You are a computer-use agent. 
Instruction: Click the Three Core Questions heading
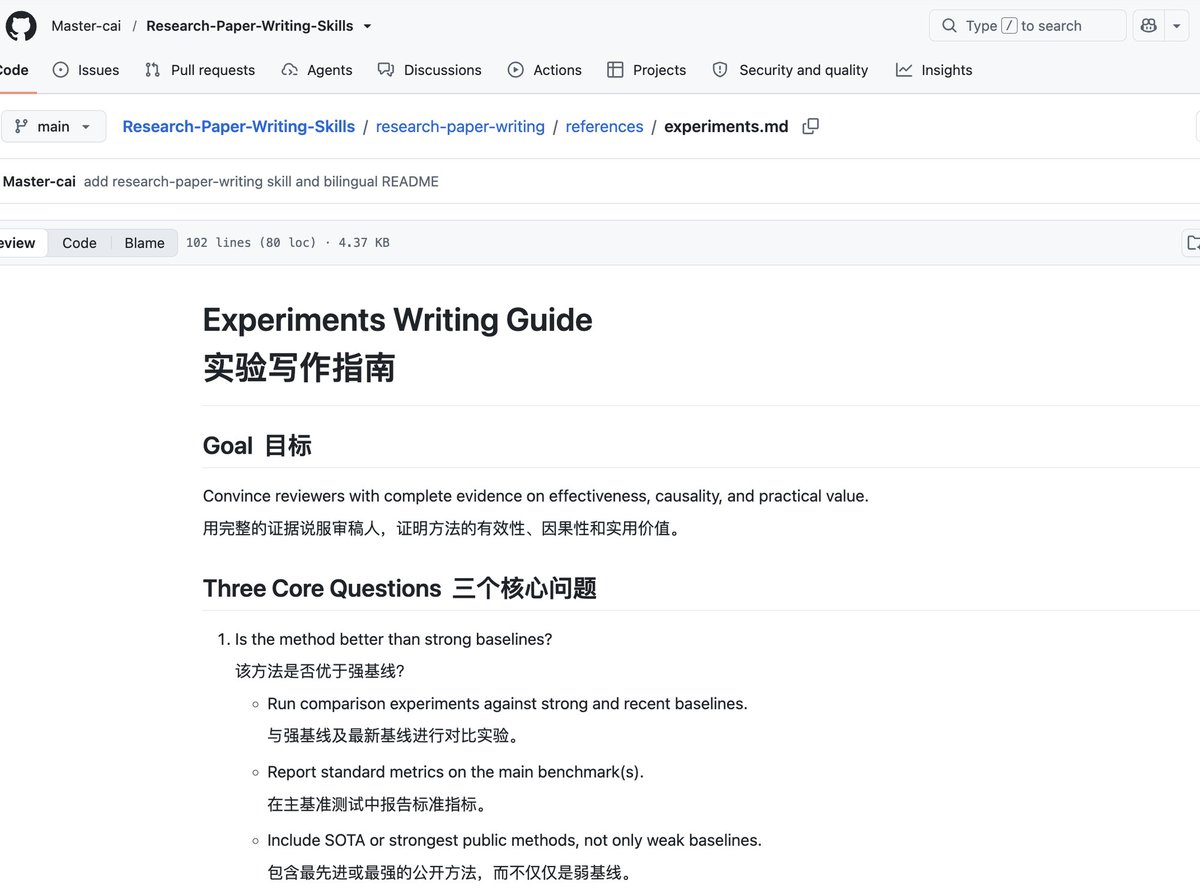point(400,588)
